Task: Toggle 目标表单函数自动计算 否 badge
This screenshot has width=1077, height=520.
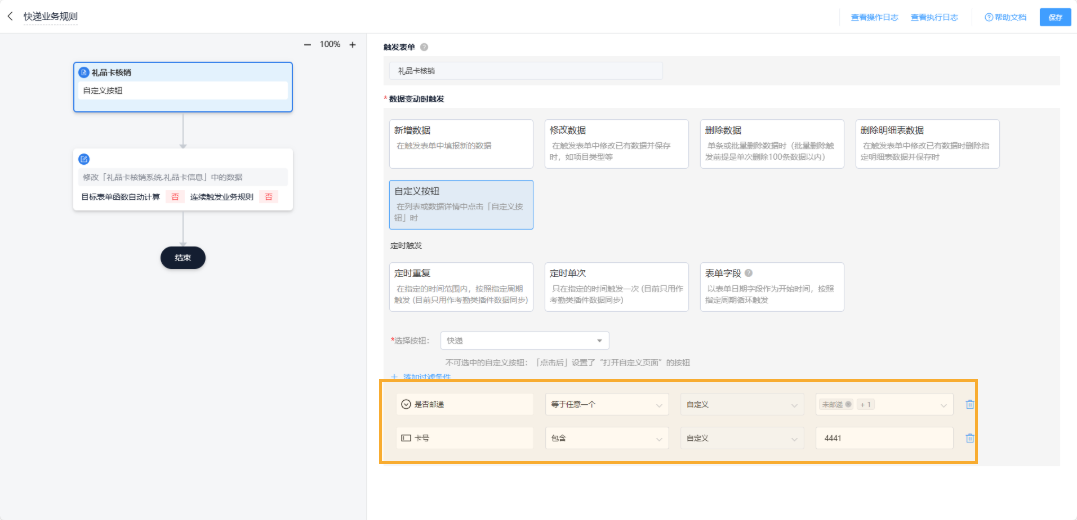Action: tap(174, 197)
